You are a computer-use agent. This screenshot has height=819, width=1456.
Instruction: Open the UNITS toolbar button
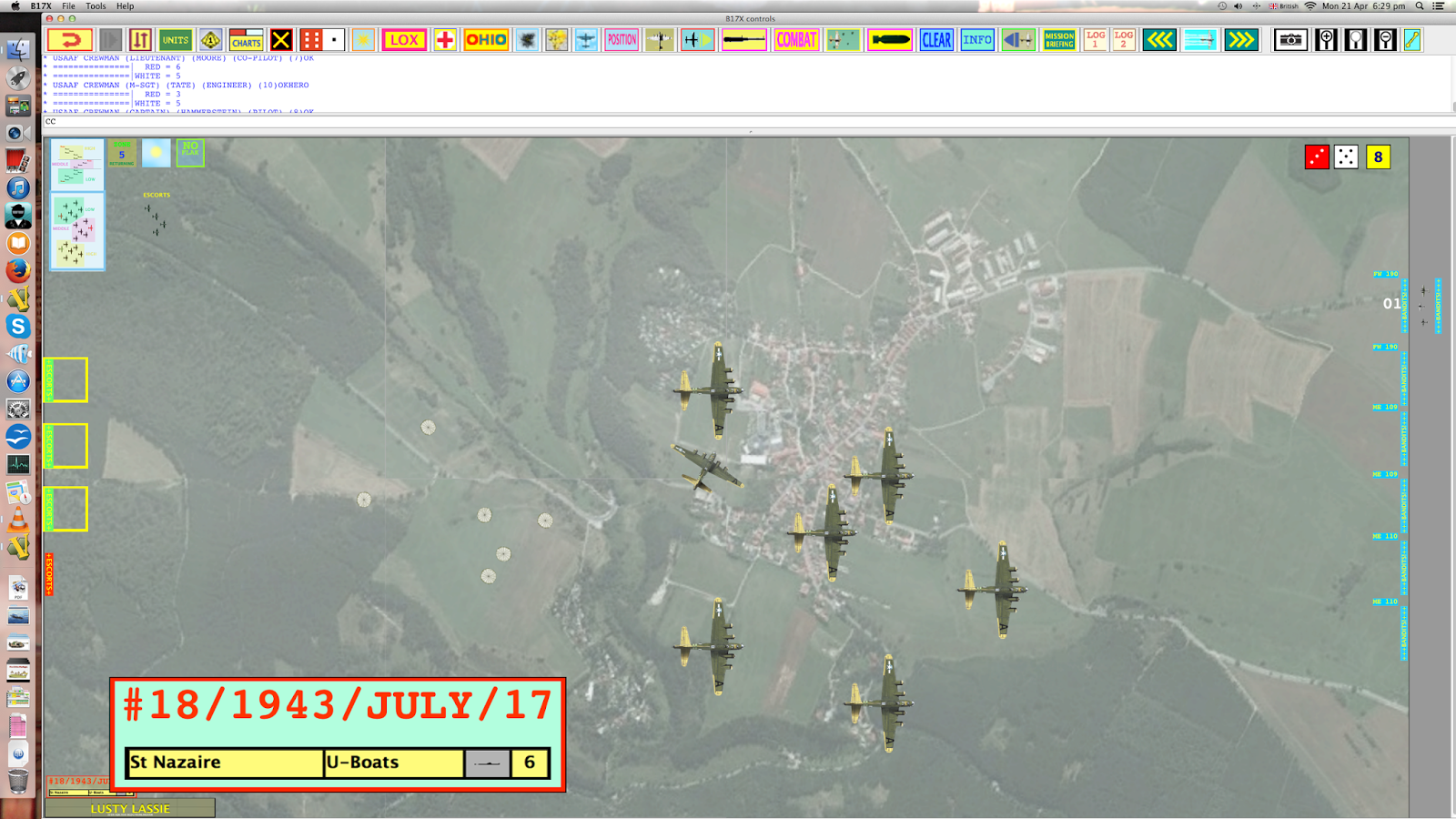click(176, 40)
